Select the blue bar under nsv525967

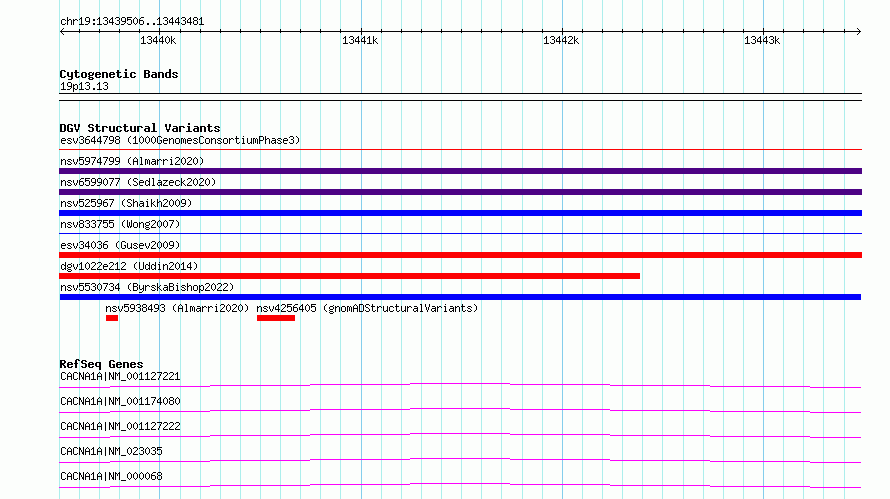click(x=460, y=213)
